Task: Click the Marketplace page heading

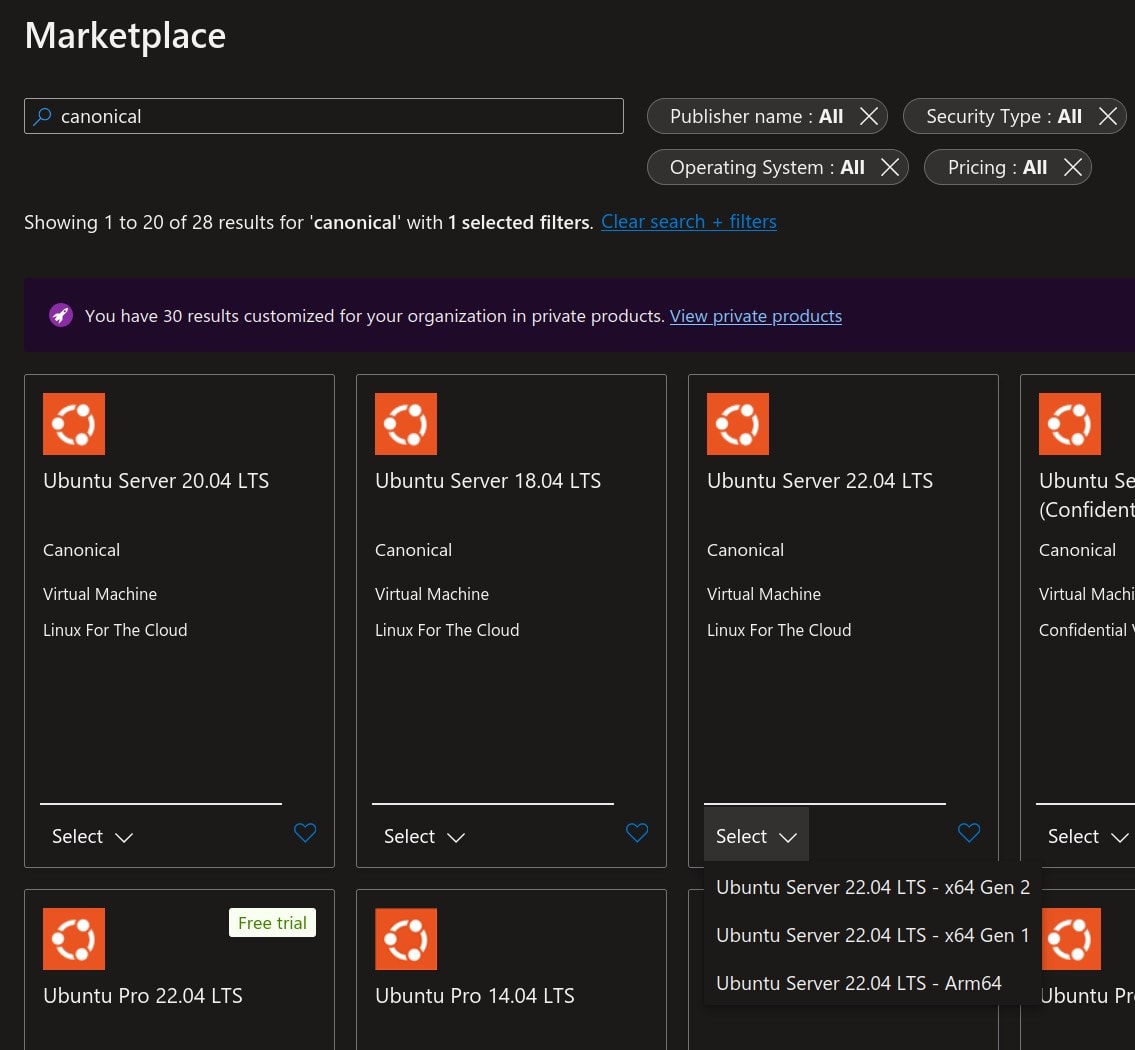Action: [125, 35]
